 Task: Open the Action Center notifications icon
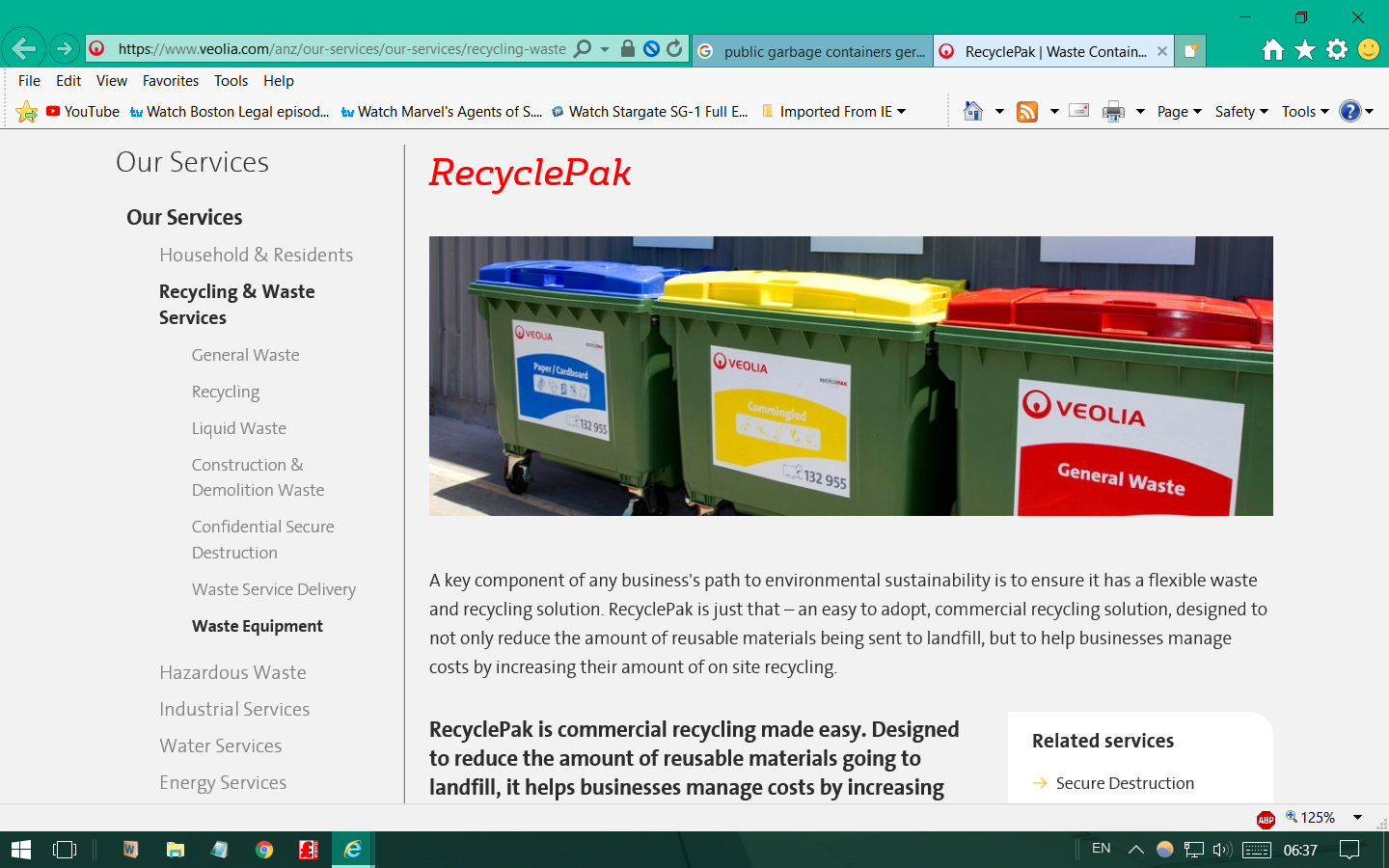(1350, 850)
